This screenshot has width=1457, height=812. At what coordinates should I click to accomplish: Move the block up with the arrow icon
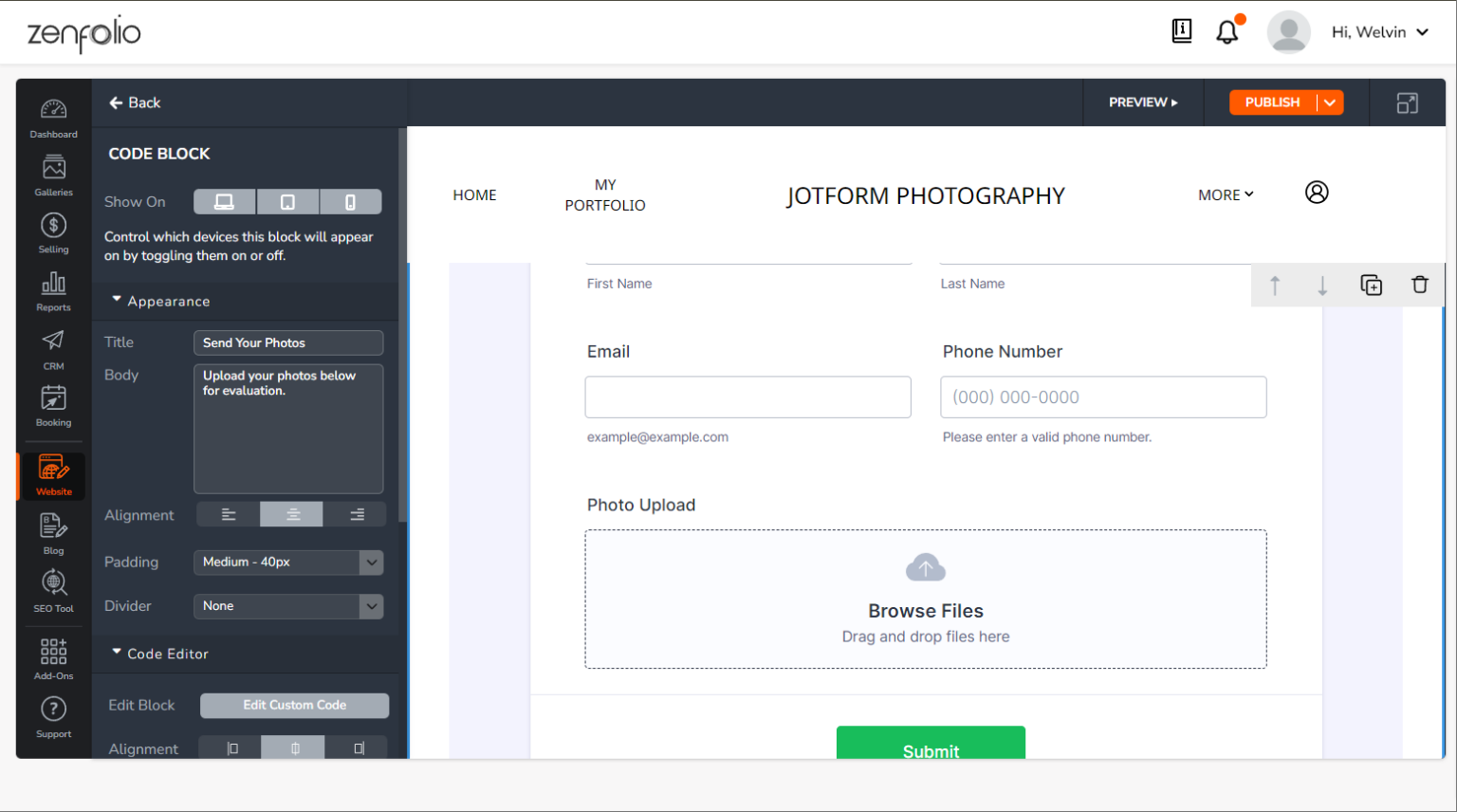pos(1275,285)
